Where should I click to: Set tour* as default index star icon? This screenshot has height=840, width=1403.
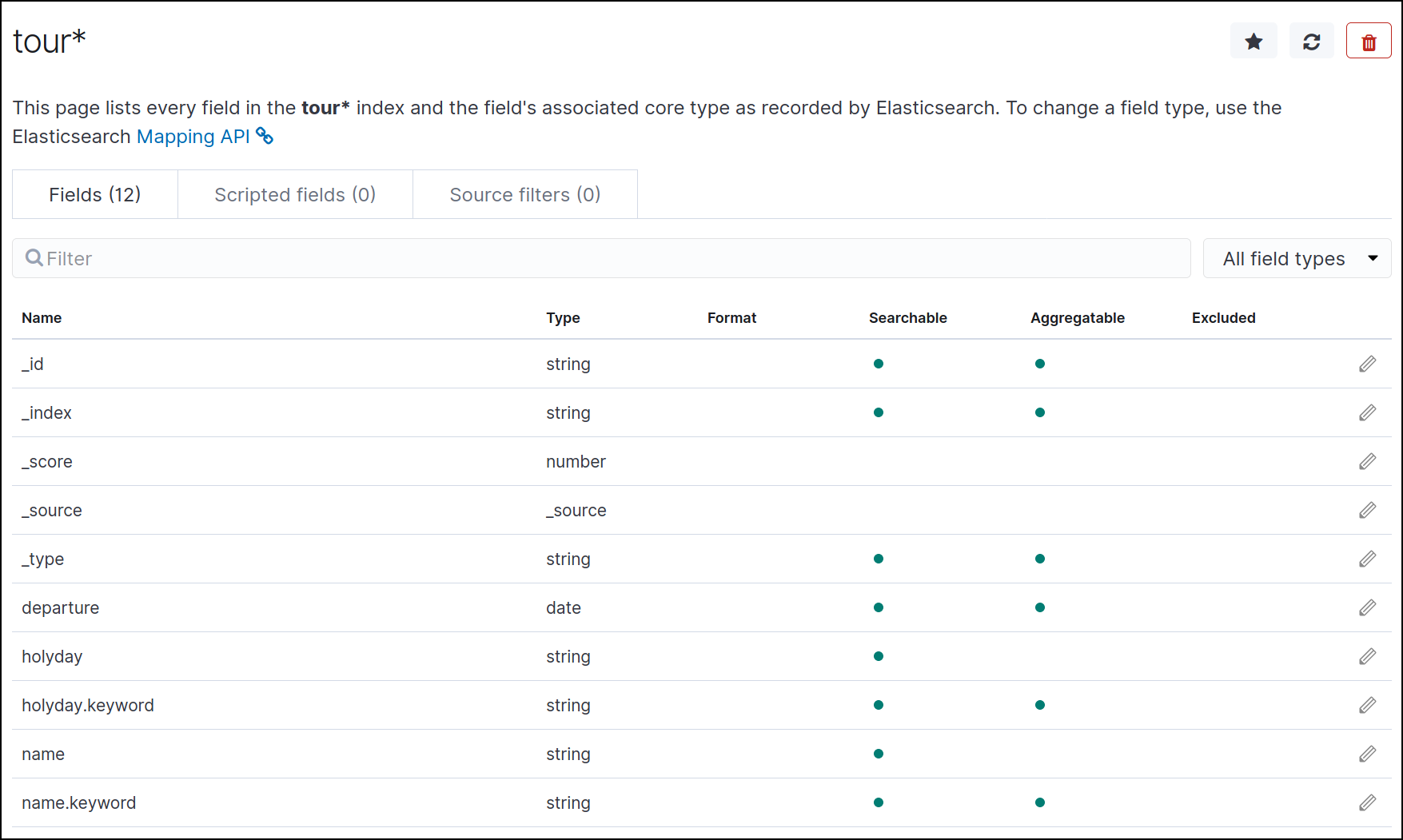point(1254,42)
